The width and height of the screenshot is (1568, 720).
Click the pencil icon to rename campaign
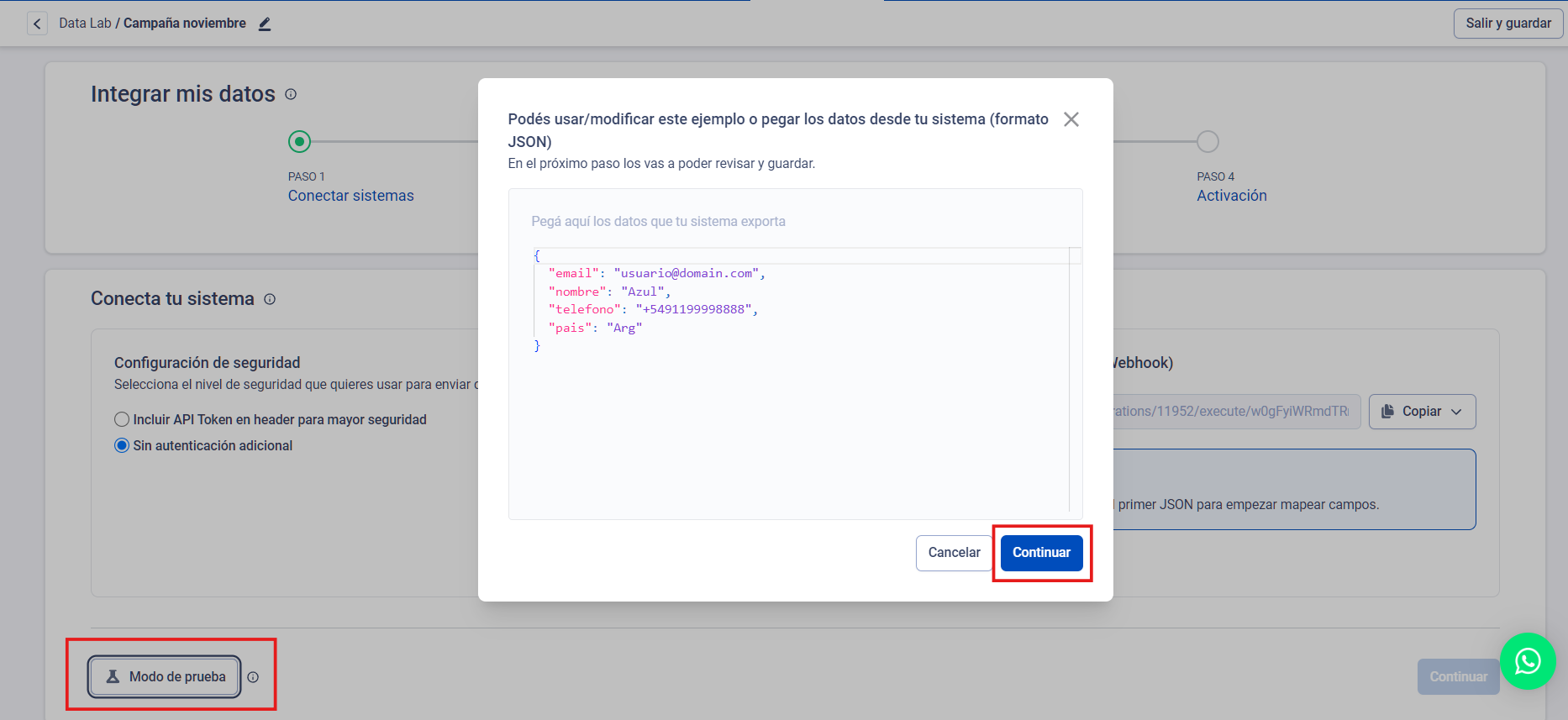[265, 24]
